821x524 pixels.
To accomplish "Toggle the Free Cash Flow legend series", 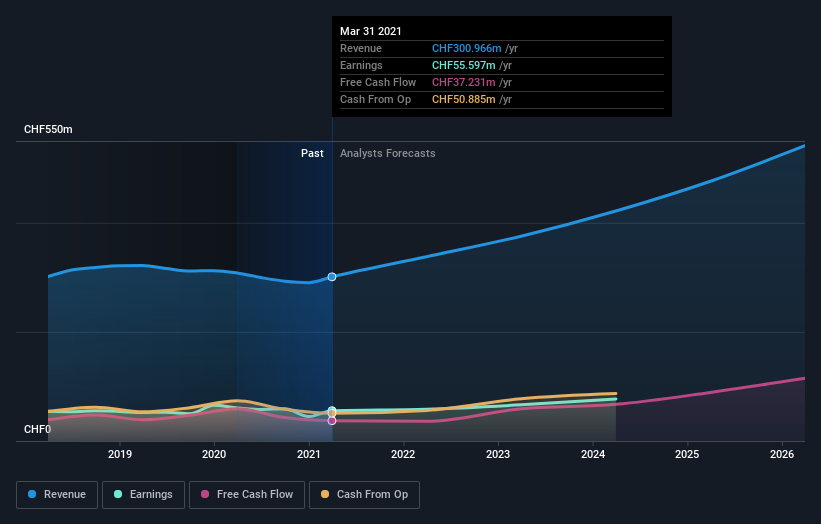I will tap(247, 495).
